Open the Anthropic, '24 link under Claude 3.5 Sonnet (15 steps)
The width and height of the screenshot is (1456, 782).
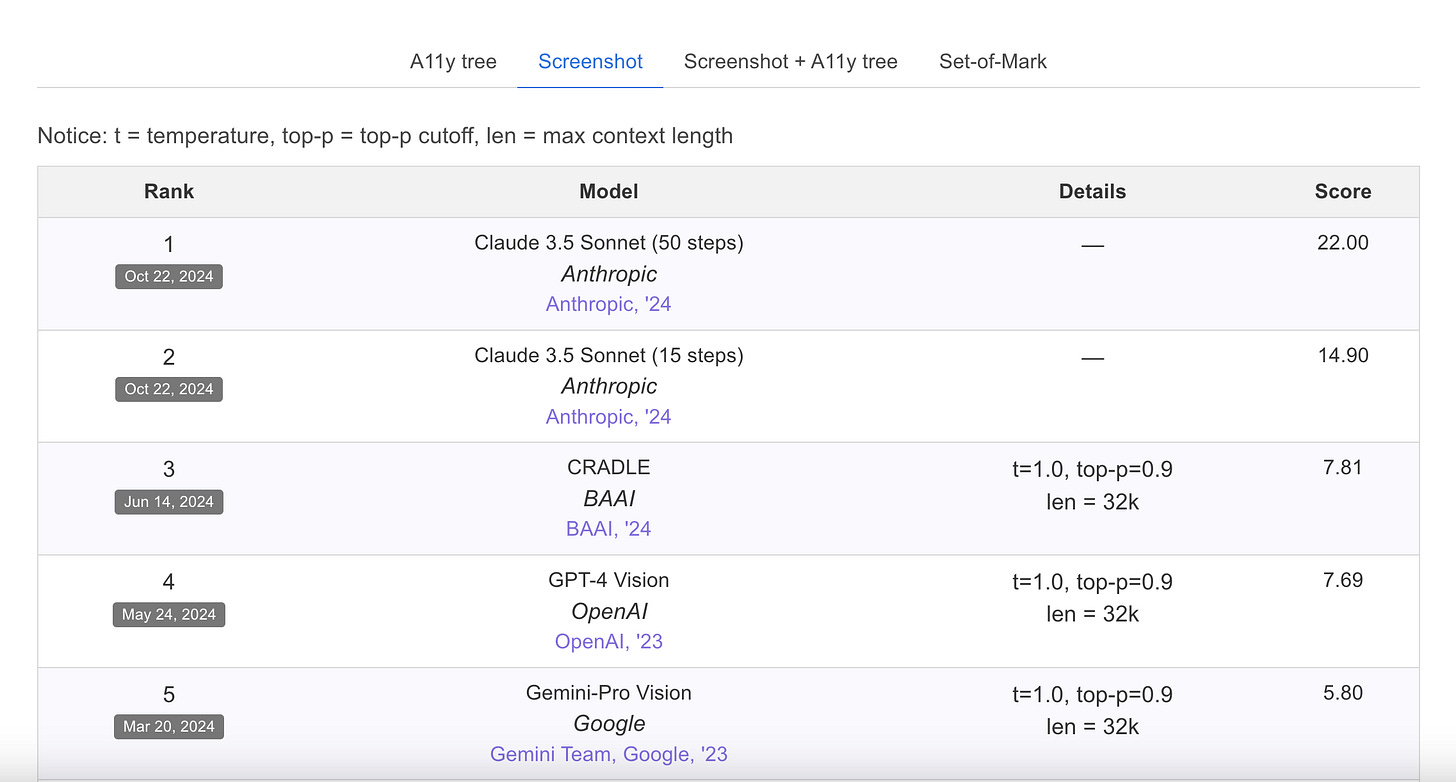608,416
